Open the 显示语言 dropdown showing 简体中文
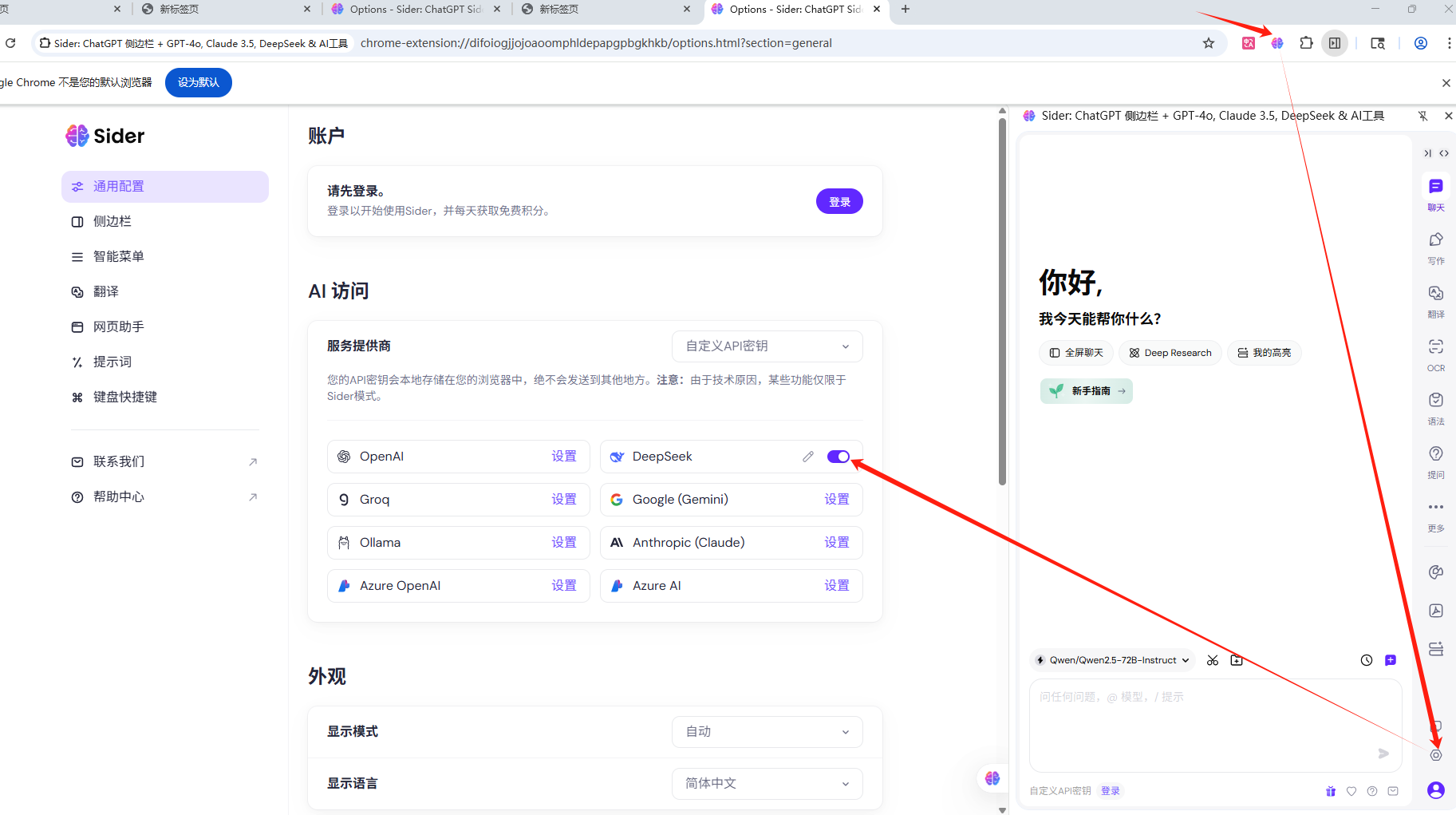 pos(767,784)
